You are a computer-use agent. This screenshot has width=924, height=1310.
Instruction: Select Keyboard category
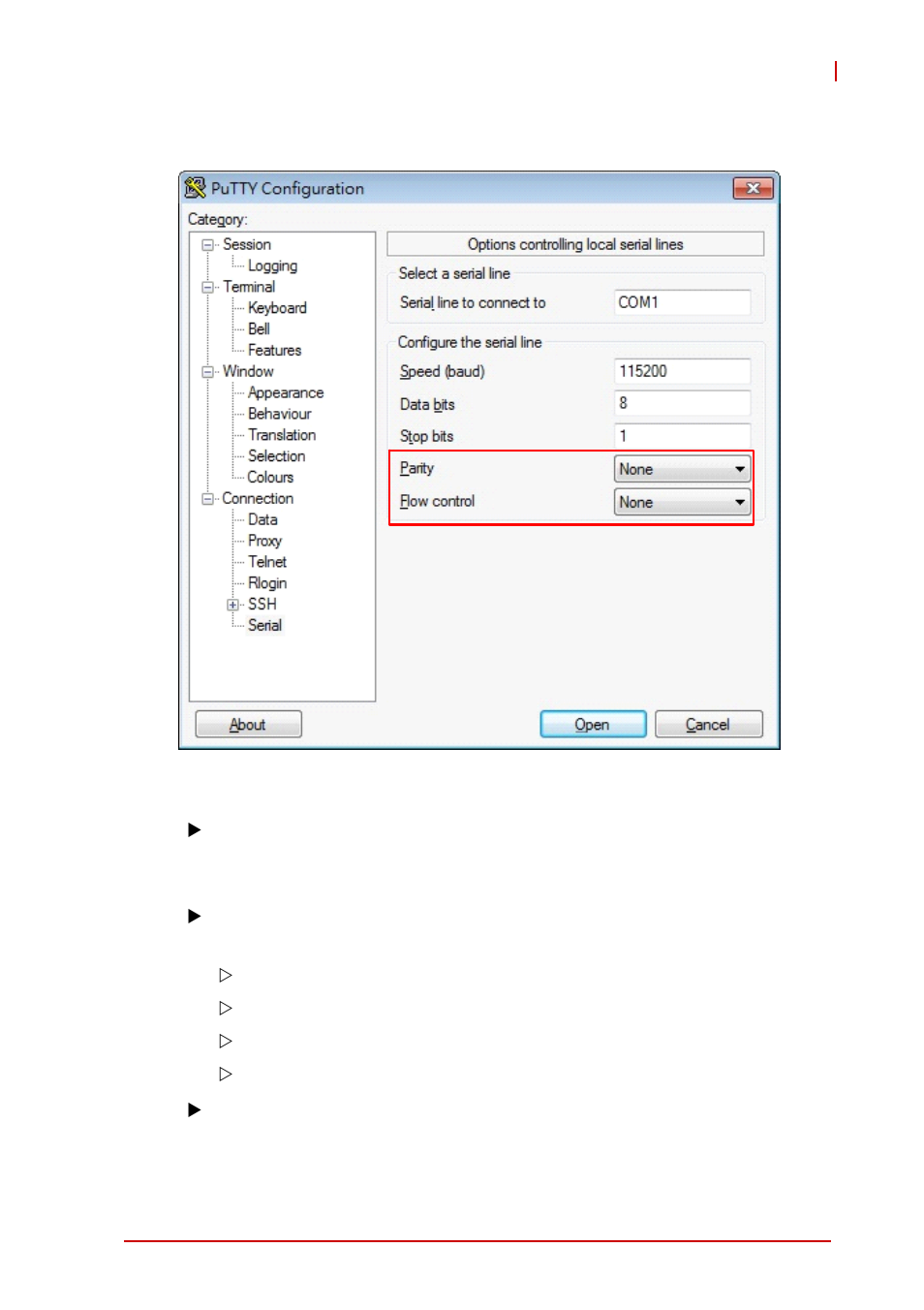(x=277, y=308)
